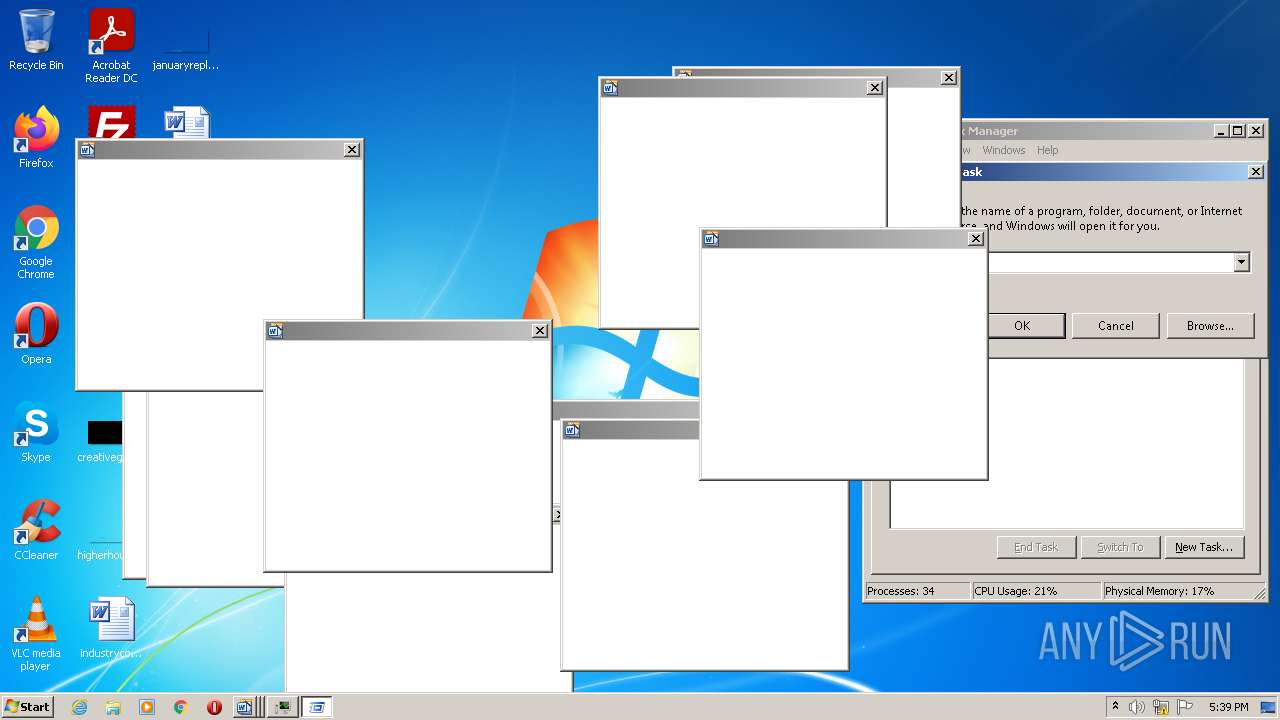Select the partly hidden FileZilla desktop icon
This screenshot has width=1280, height=720.
pyautogui.click(x=111, y=122)
